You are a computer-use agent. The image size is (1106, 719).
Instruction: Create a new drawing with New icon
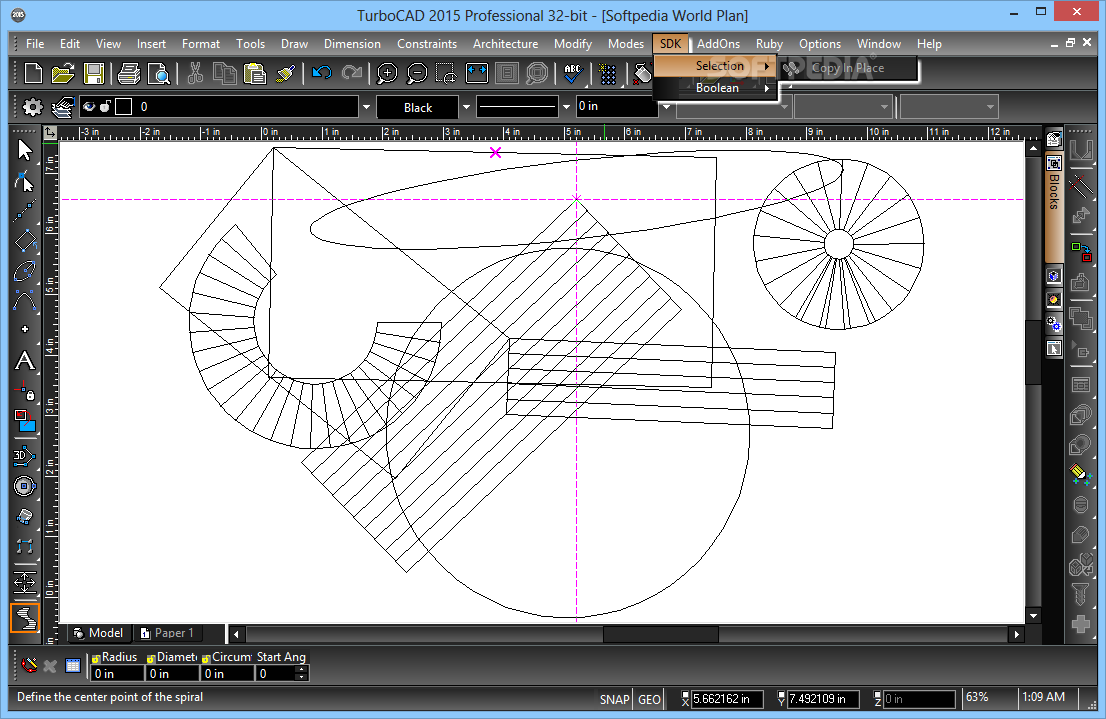(33, 73)
